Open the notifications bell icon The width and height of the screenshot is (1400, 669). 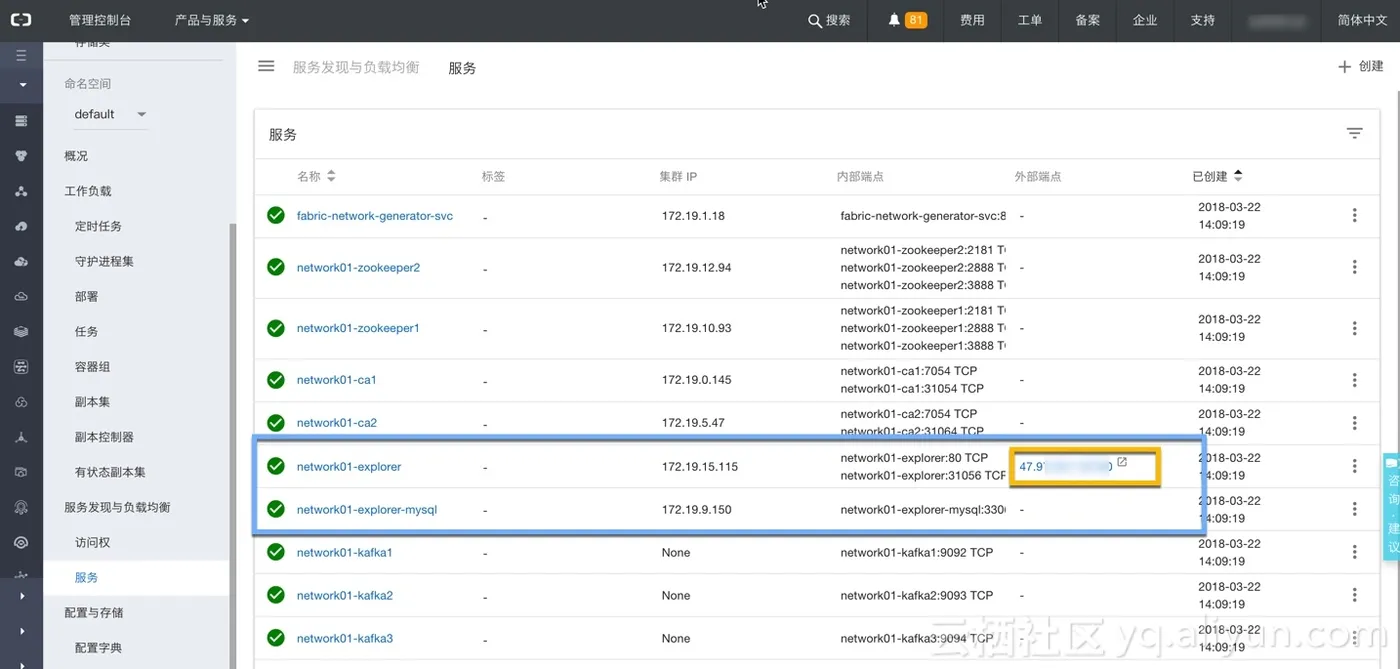[894, 20]
